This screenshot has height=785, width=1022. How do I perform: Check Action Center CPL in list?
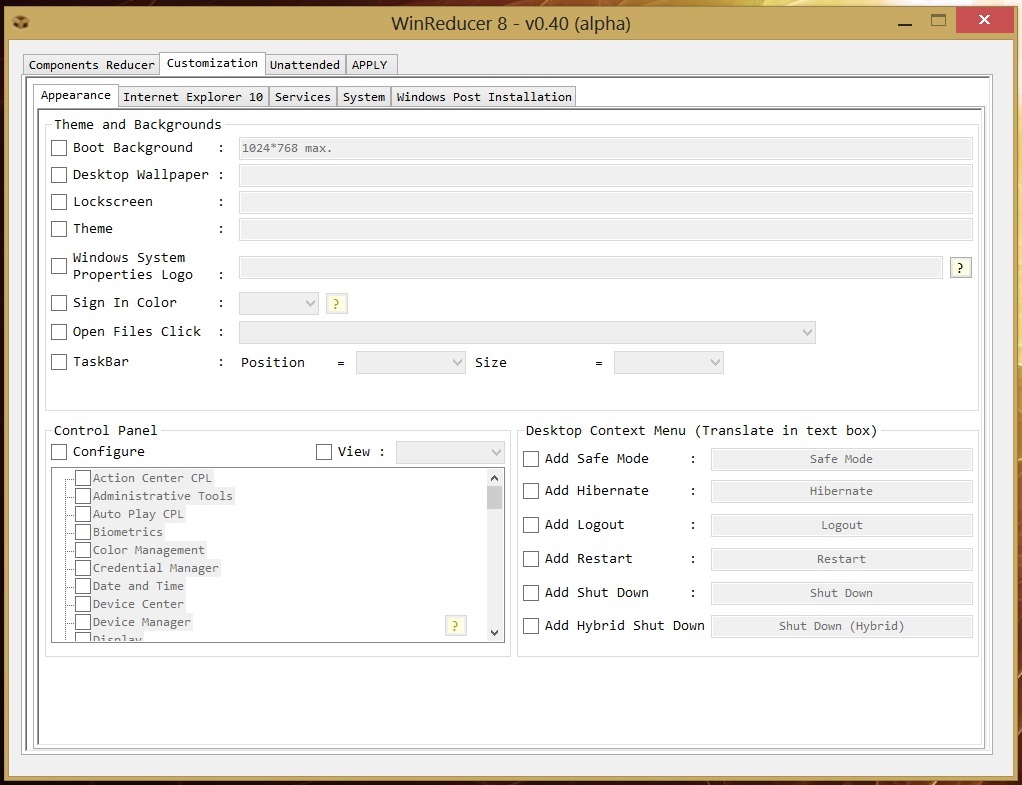click(83, 478)
